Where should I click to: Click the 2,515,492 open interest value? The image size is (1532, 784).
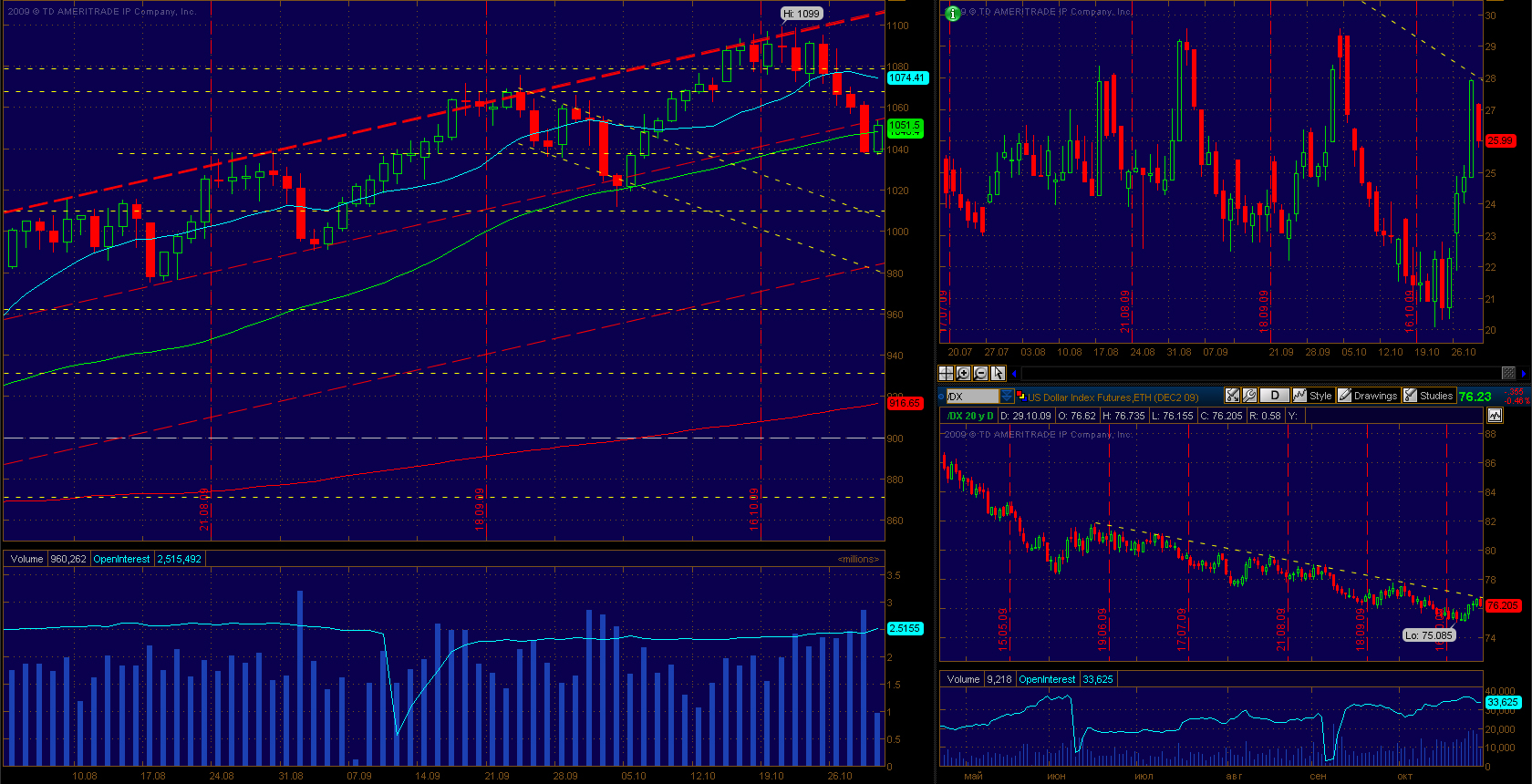point(180,559)
